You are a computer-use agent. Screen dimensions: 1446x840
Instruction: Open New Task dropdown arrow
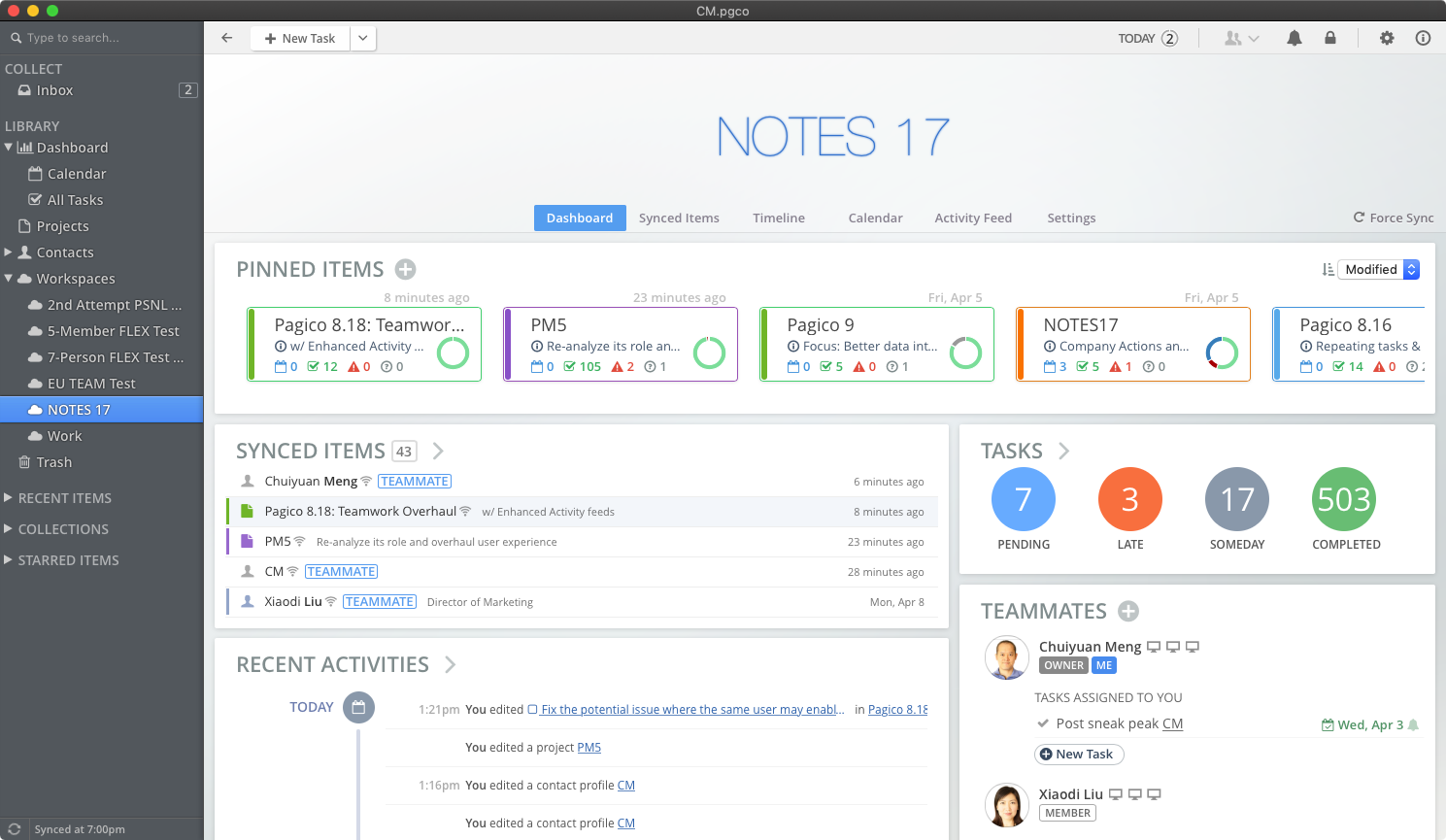click(x=363, y=38)
